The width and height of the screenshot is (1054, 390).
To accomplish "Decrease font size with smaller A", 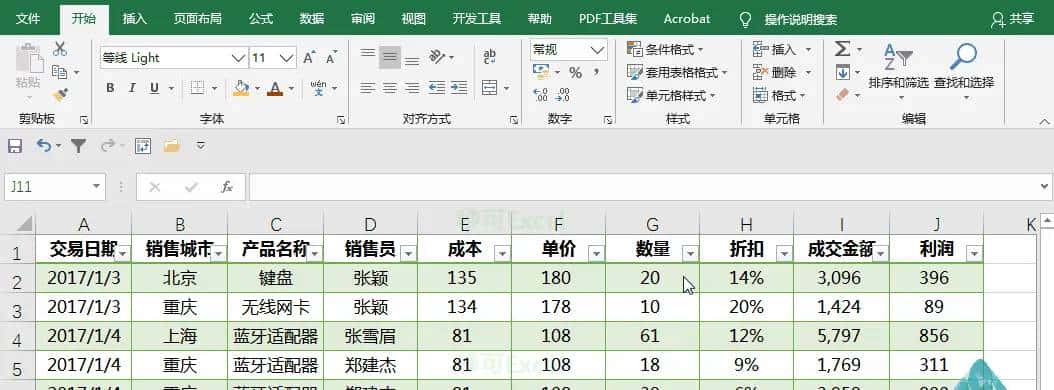I will pos(331,58).
